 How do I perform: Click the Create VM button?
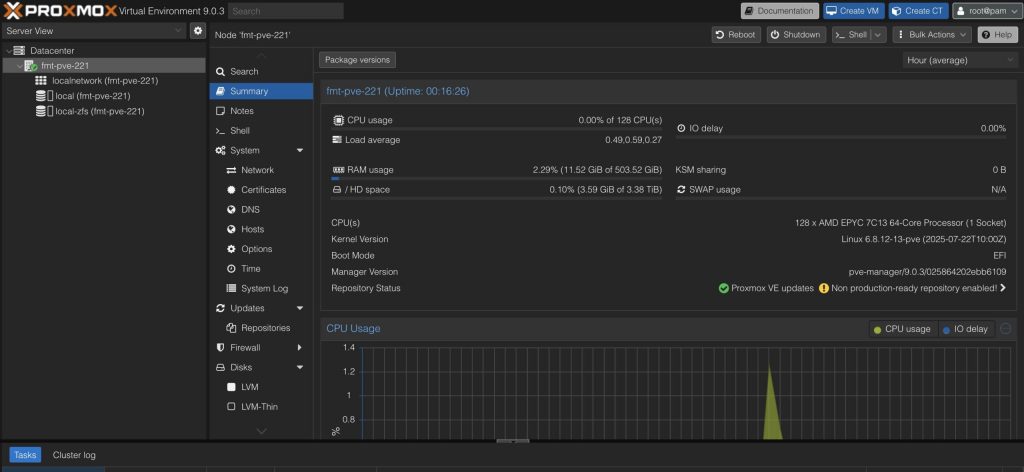point(854,11)
